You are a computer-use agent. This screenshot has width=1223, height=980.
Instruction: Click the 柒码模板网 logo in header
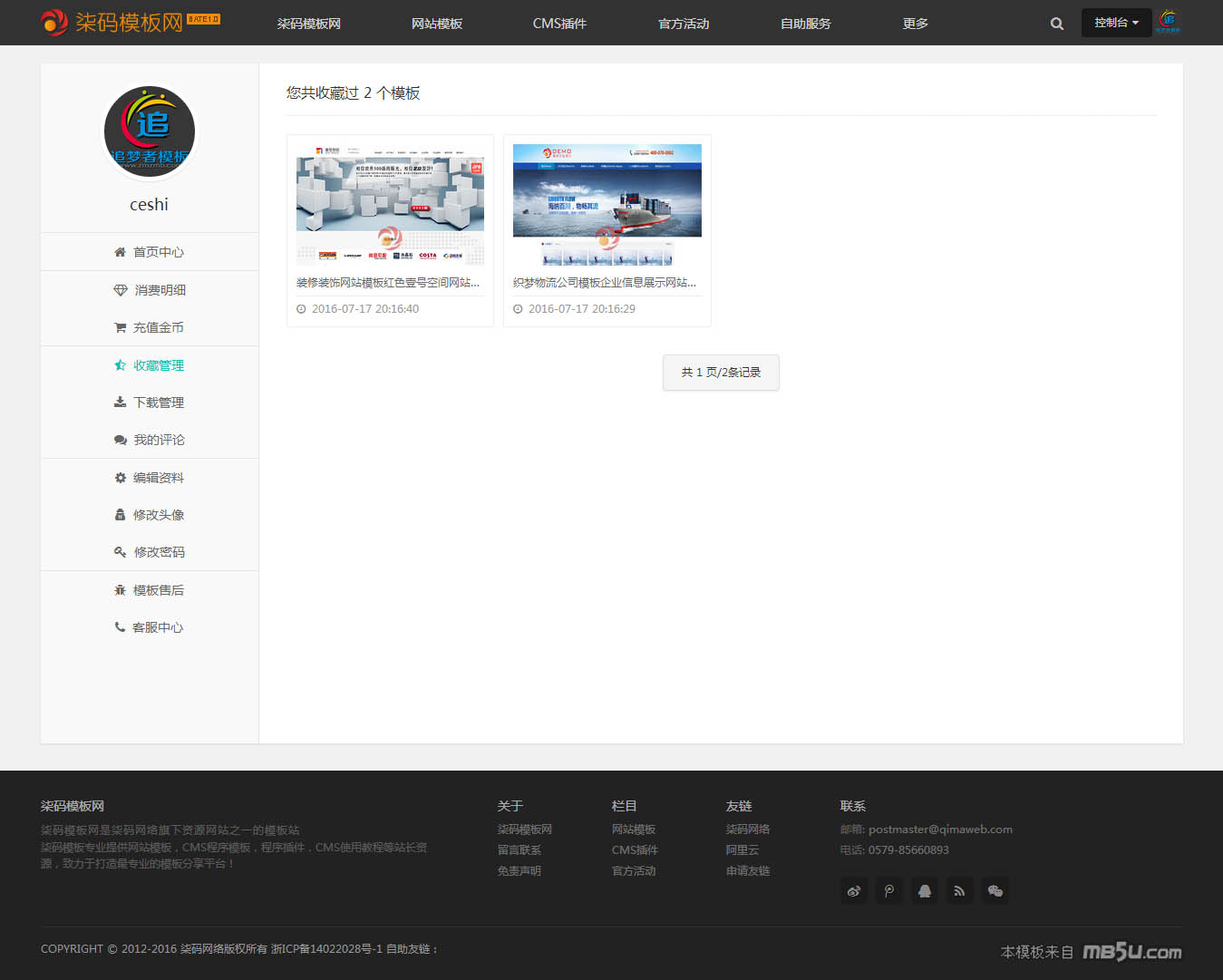(130, 22)
